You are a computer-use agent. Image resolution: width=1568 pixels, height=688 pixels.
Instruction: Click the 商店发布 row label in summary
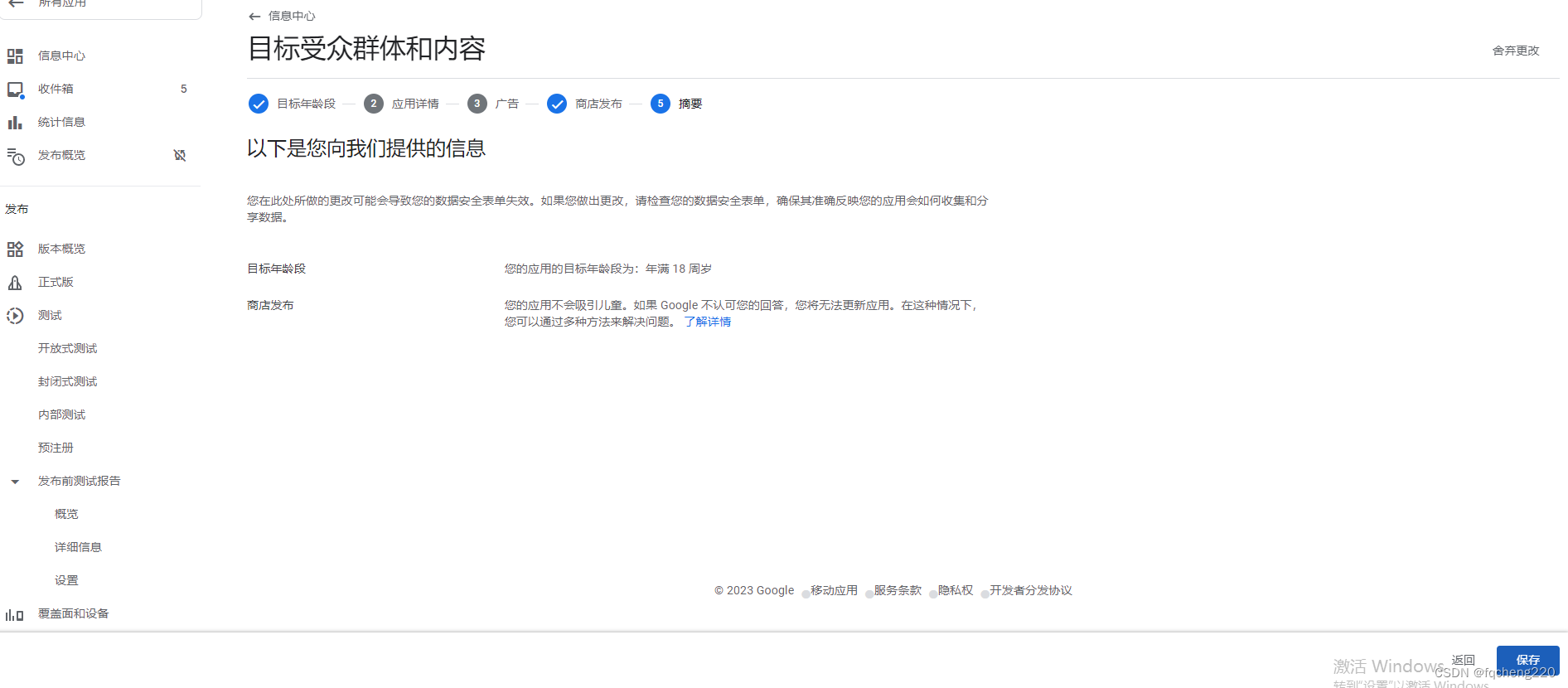270,305
